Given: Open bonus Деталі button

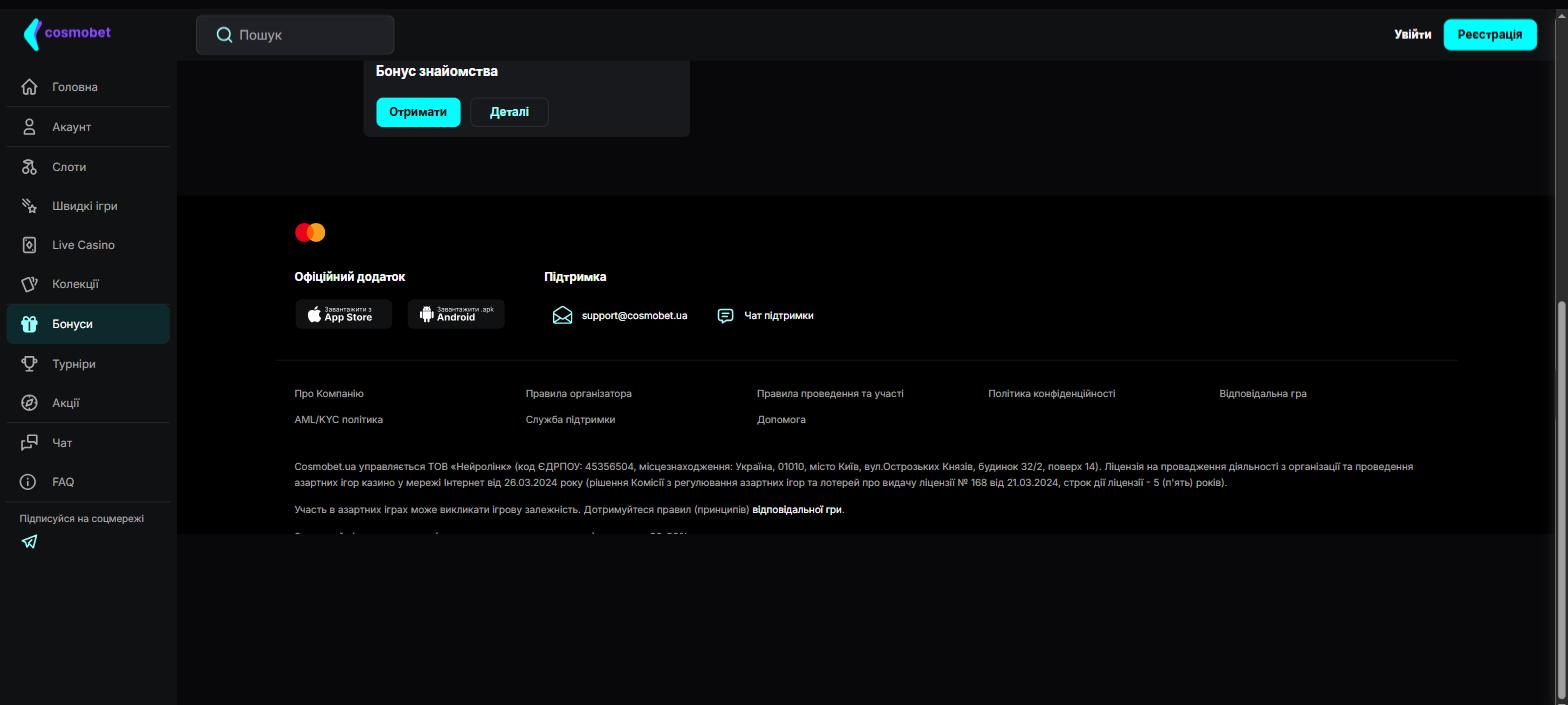Looking at the screenshot, I should click(509, 112).
